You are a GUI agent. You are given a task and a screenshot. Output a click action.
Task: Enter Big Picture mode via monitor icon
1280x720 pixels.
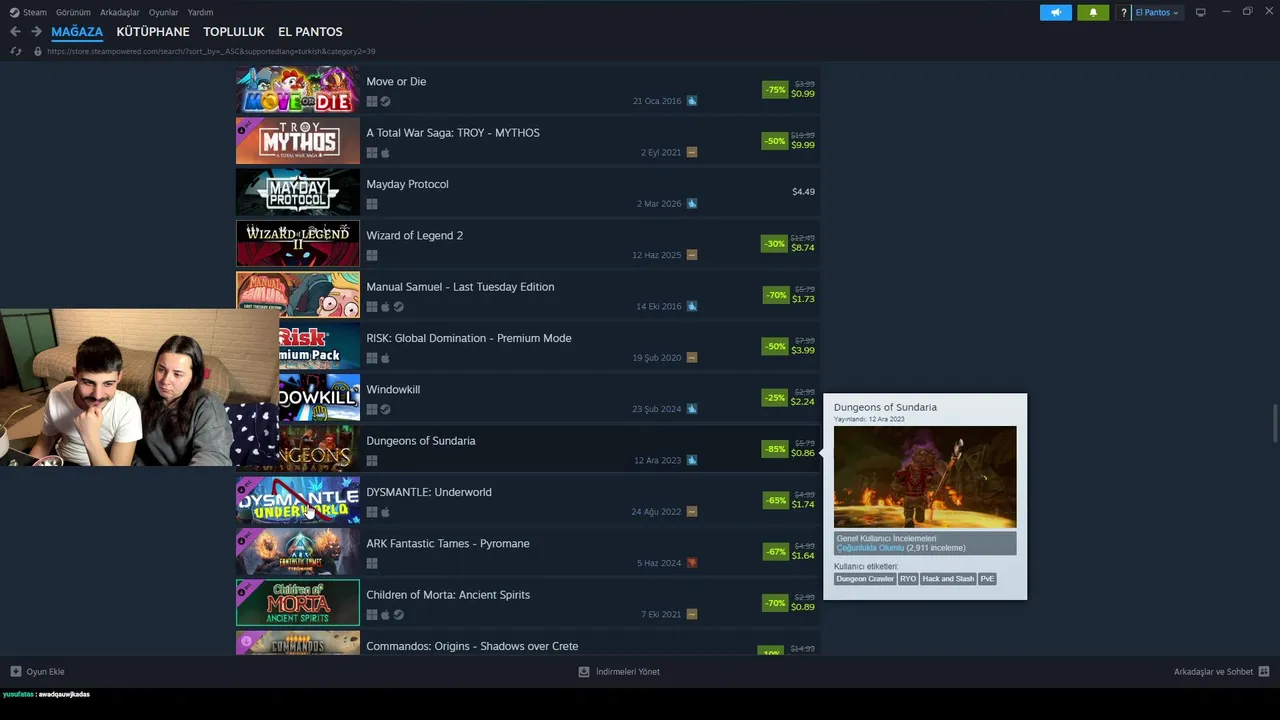pyautogui.click(x=1200, y=13)
